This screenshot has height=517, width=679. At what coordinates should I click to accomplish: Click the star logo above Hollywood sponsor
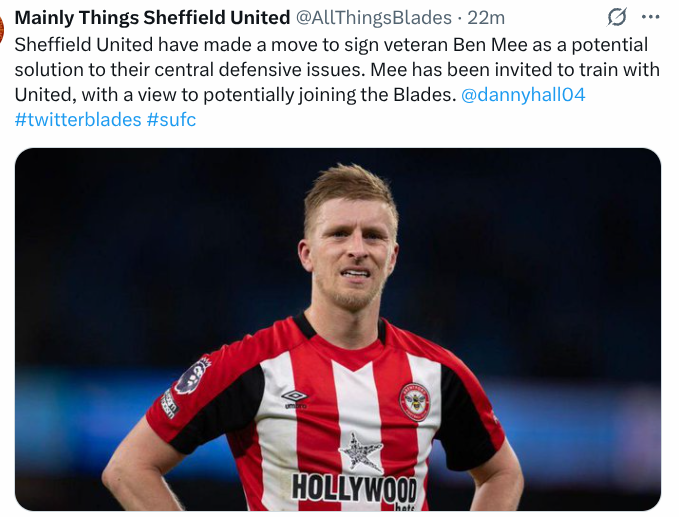pos(360,452)
